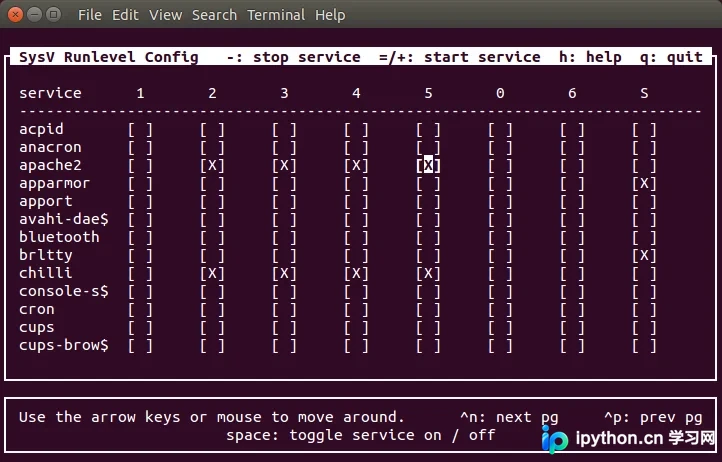Image resolution: width=722 pixels, height=462 pixels.
Task: Click '-: stop service' hint
Action: point(293,57)
